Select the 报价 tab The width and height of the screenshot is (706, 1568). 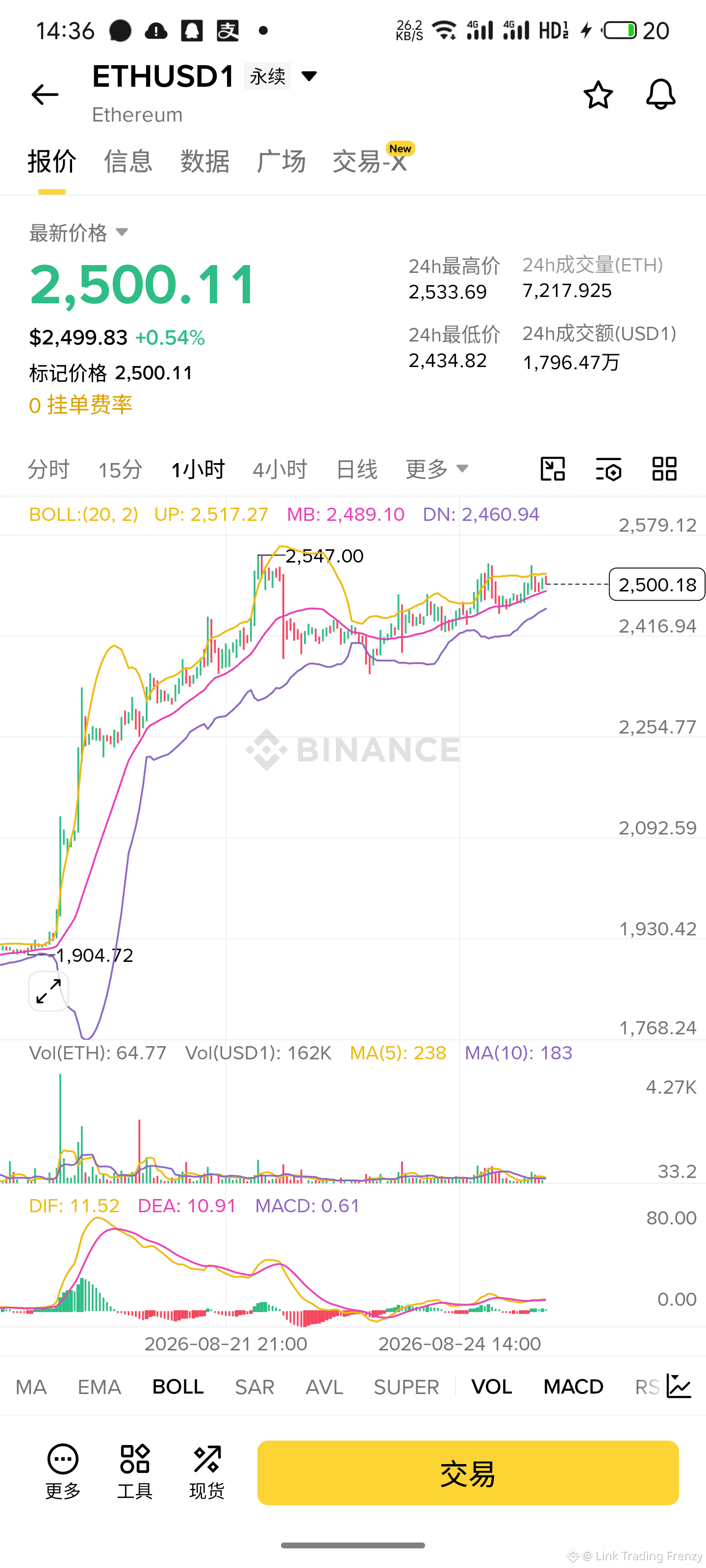[x=52, y=161]
